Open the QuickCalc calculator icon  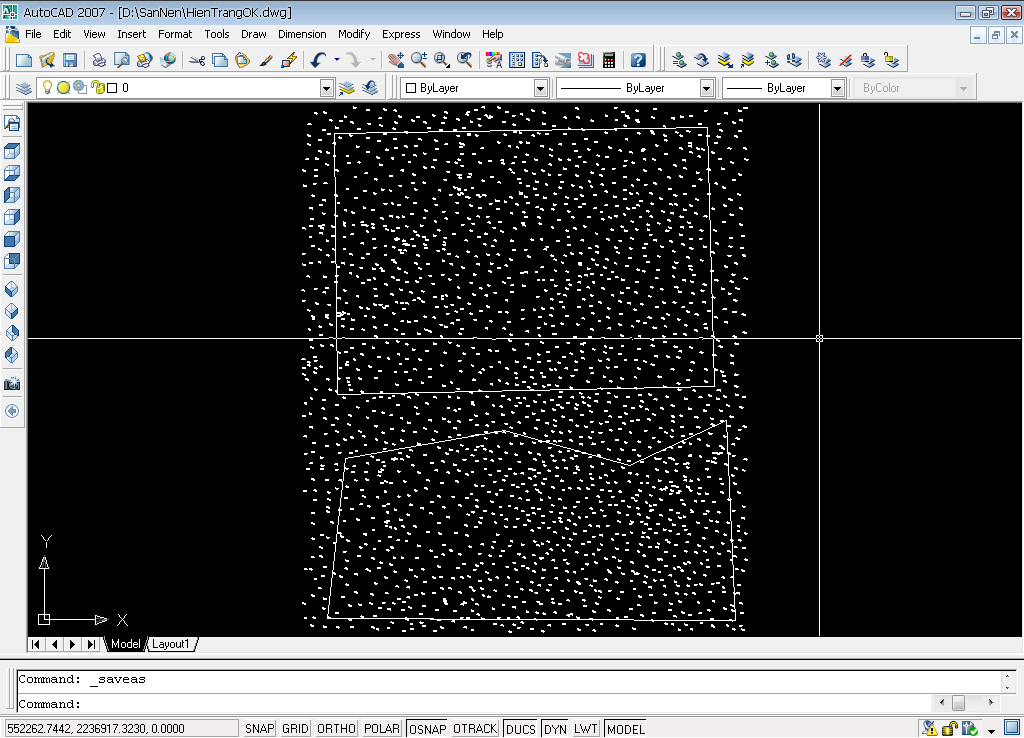pos(608,60)
